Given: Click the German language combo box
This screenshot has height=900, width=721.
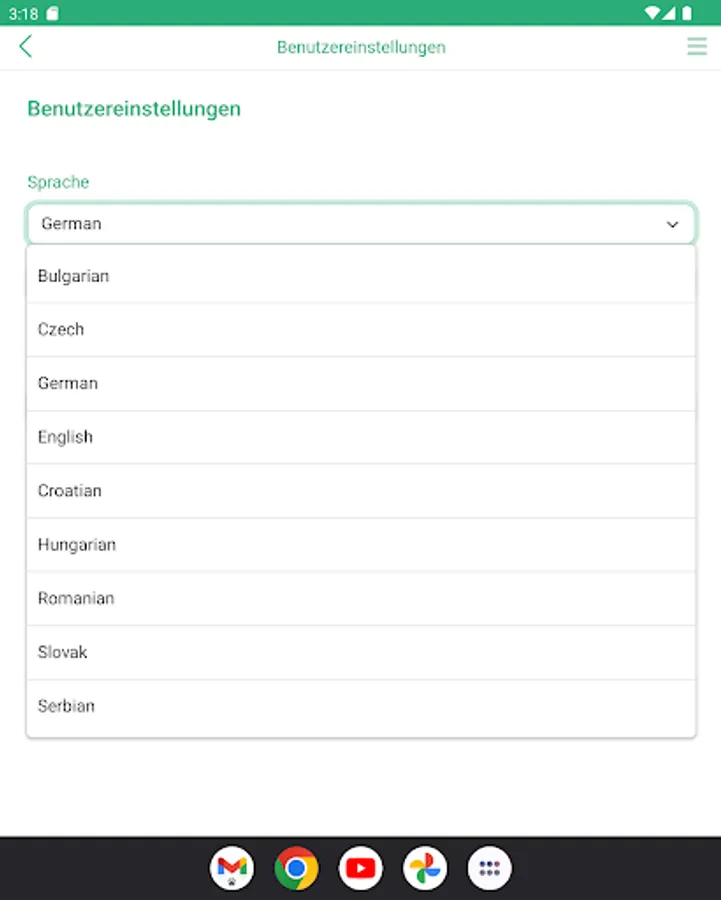Looking at the screenshot, I should [x=361, y=223].
